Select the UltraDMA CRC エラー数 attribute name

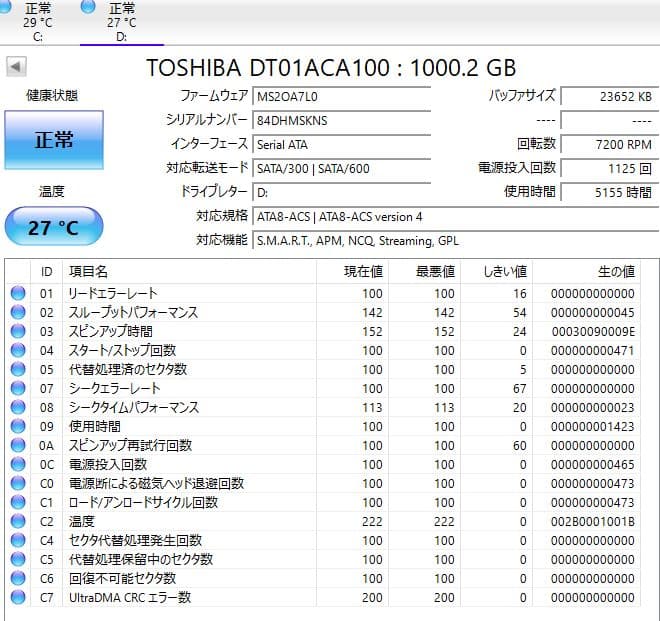point(130,597)
